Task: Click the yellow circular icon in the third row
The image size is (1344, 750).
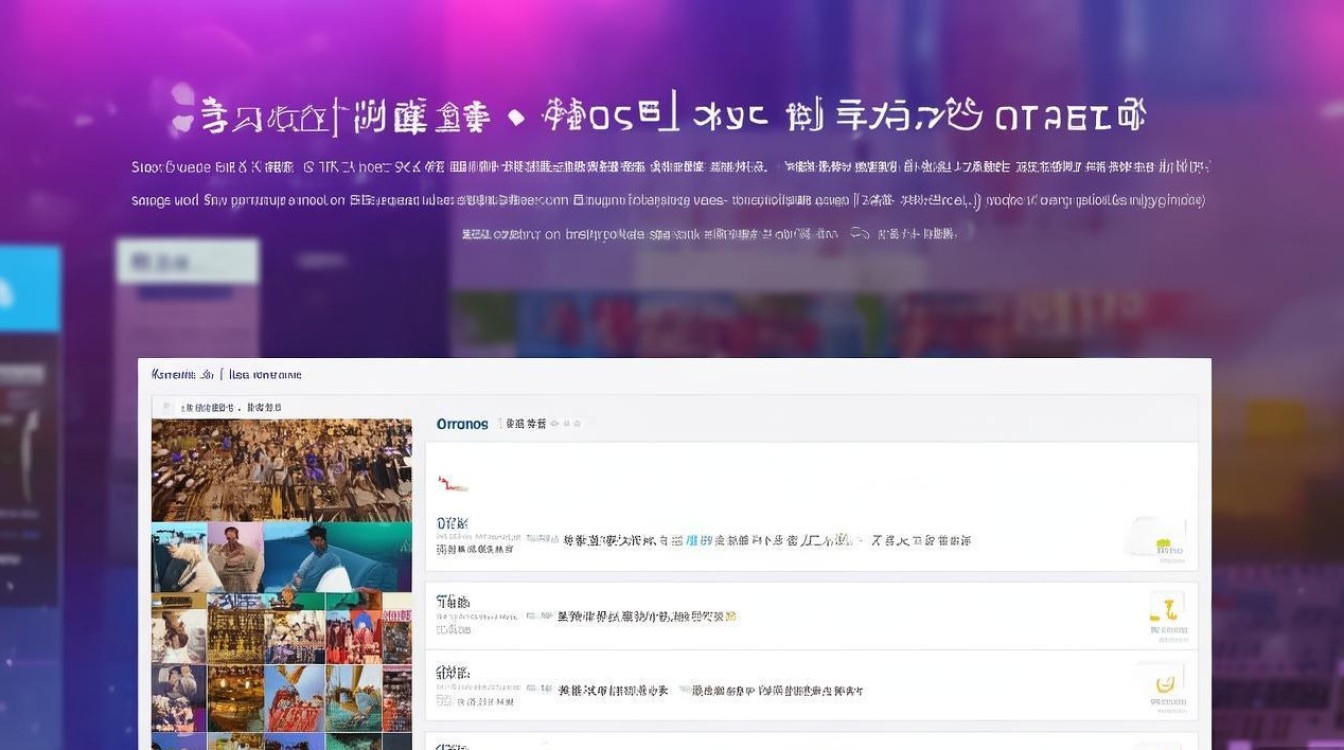Action: point(1165,683)
